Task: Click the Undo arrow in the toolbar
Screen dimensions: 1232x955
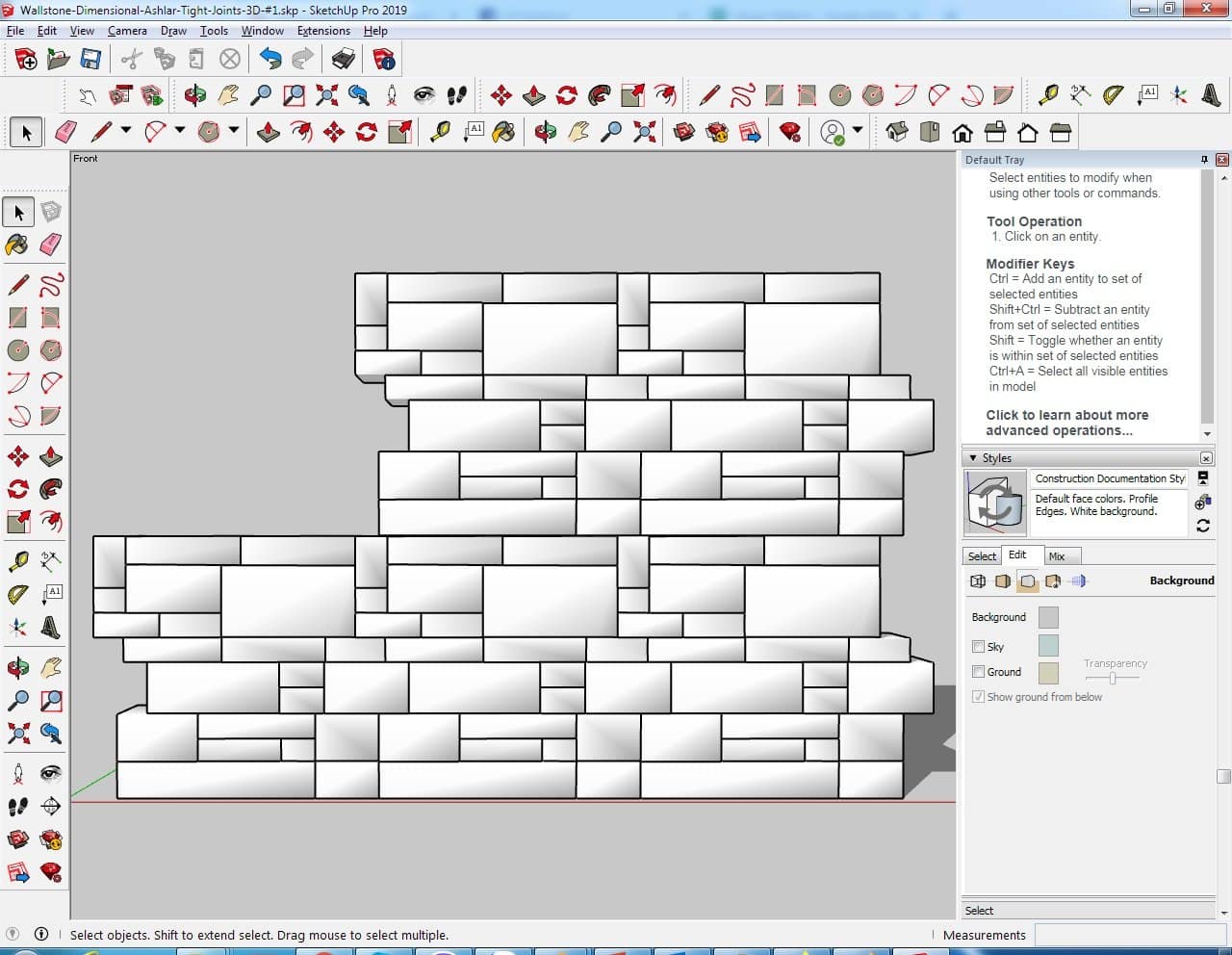Action: (x=270, y=60)
